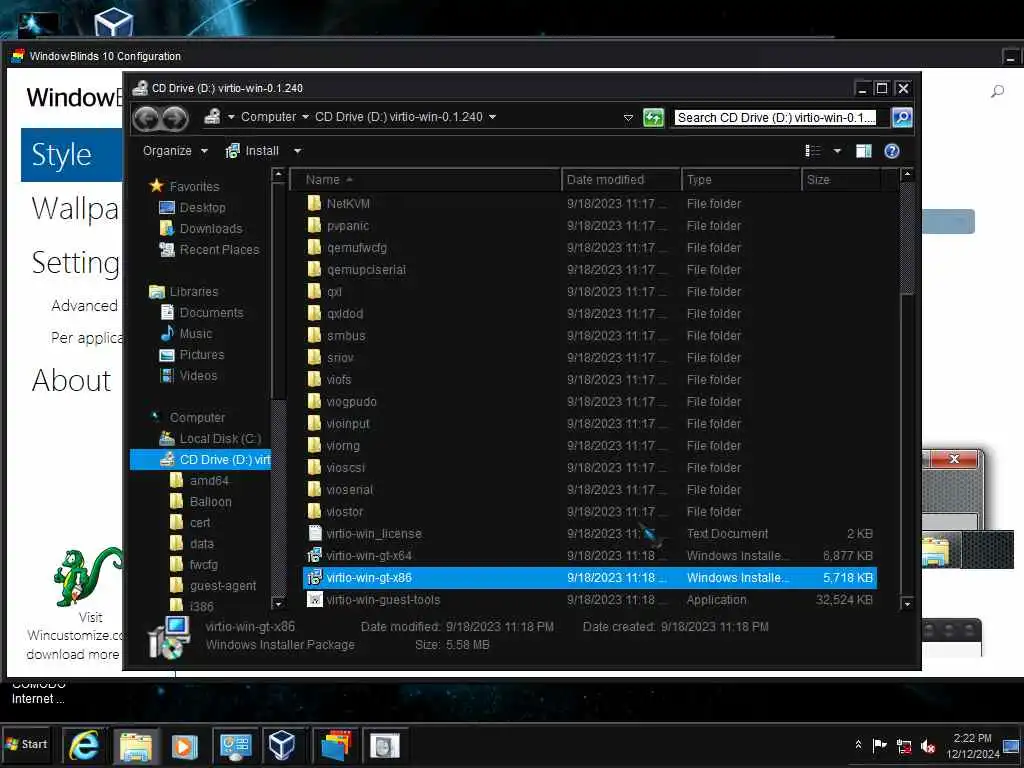
Task: Expand the CD Drive breadcrumb dropdown arrow
Action: point(492,117)
